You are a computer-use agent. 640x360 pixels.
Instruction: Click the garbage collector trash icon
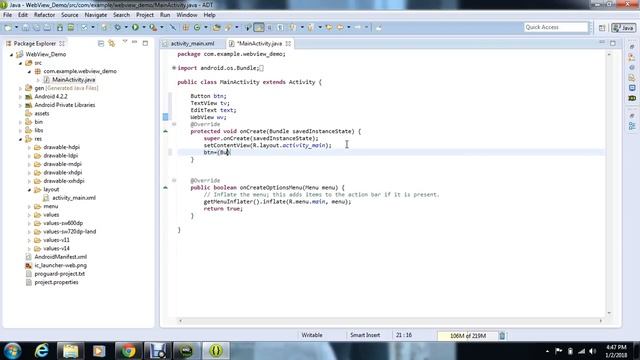[x=502, y=336]
